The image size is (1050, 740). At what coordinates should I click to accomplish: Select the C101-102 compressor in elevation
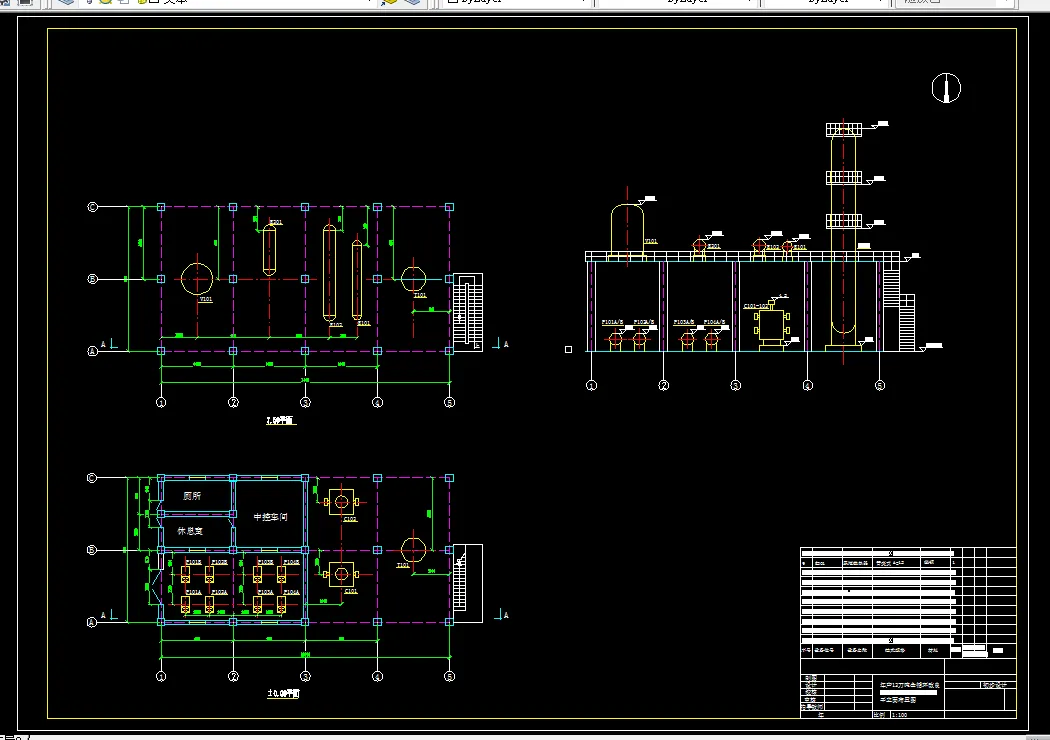coord(771,325)
